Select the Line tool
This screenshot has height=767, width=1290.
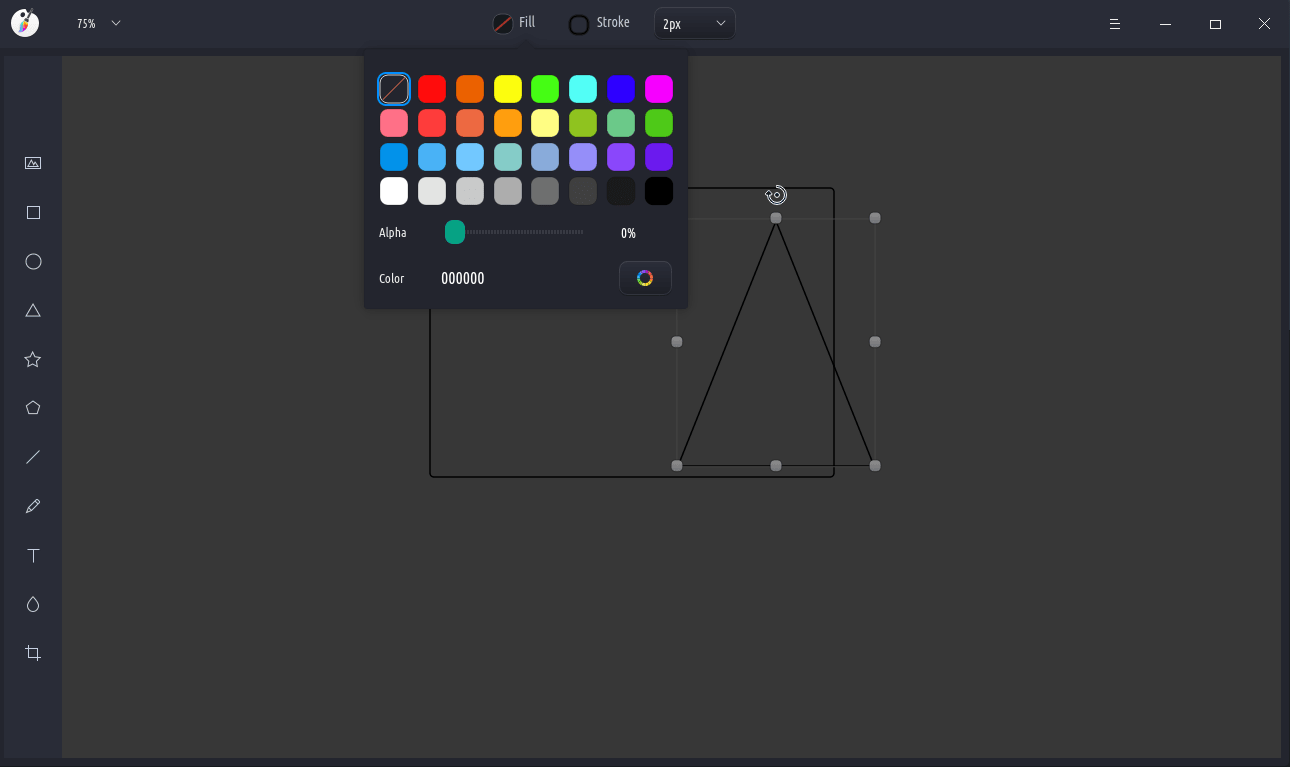coord(33,457)
